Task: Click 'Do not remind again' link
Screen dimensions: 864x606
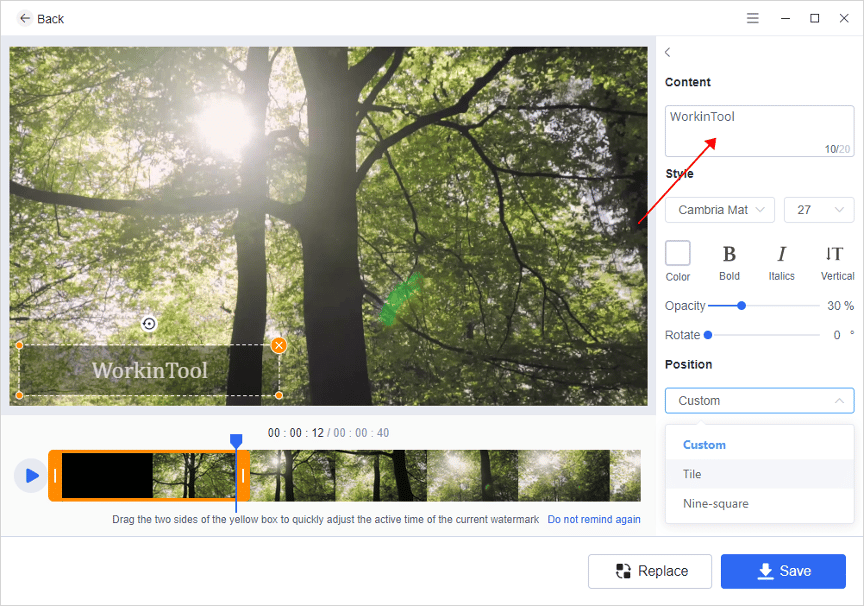Action: pos(593,519)
